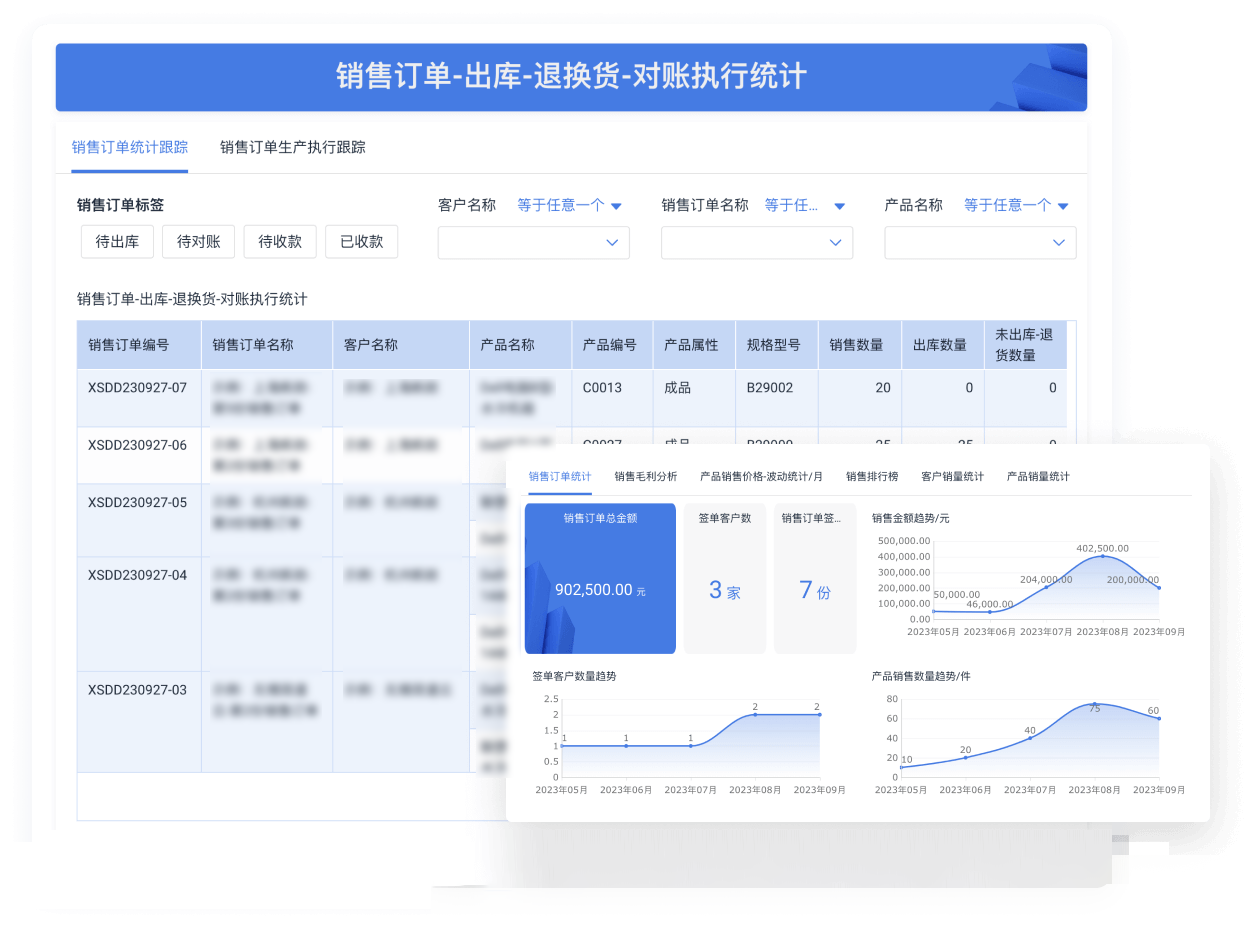Click order number XSDD230927-07 in table

pos(137,388)
